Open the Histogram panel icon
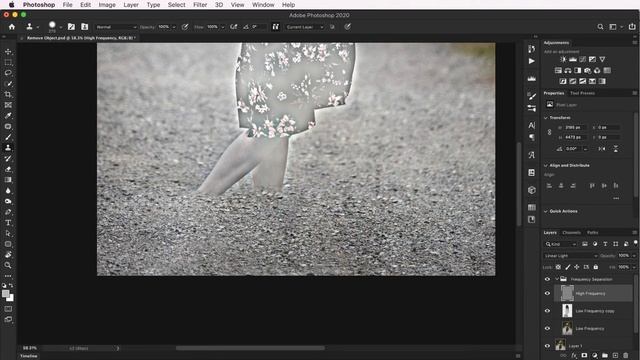 point(531,78)
